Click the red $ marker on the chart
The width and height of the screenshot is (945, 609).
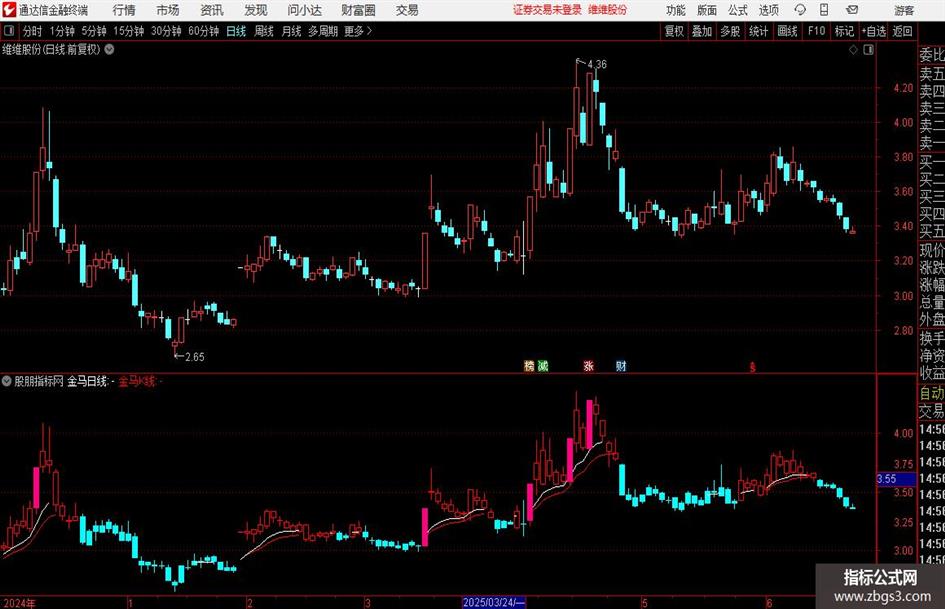coord(752,367)
